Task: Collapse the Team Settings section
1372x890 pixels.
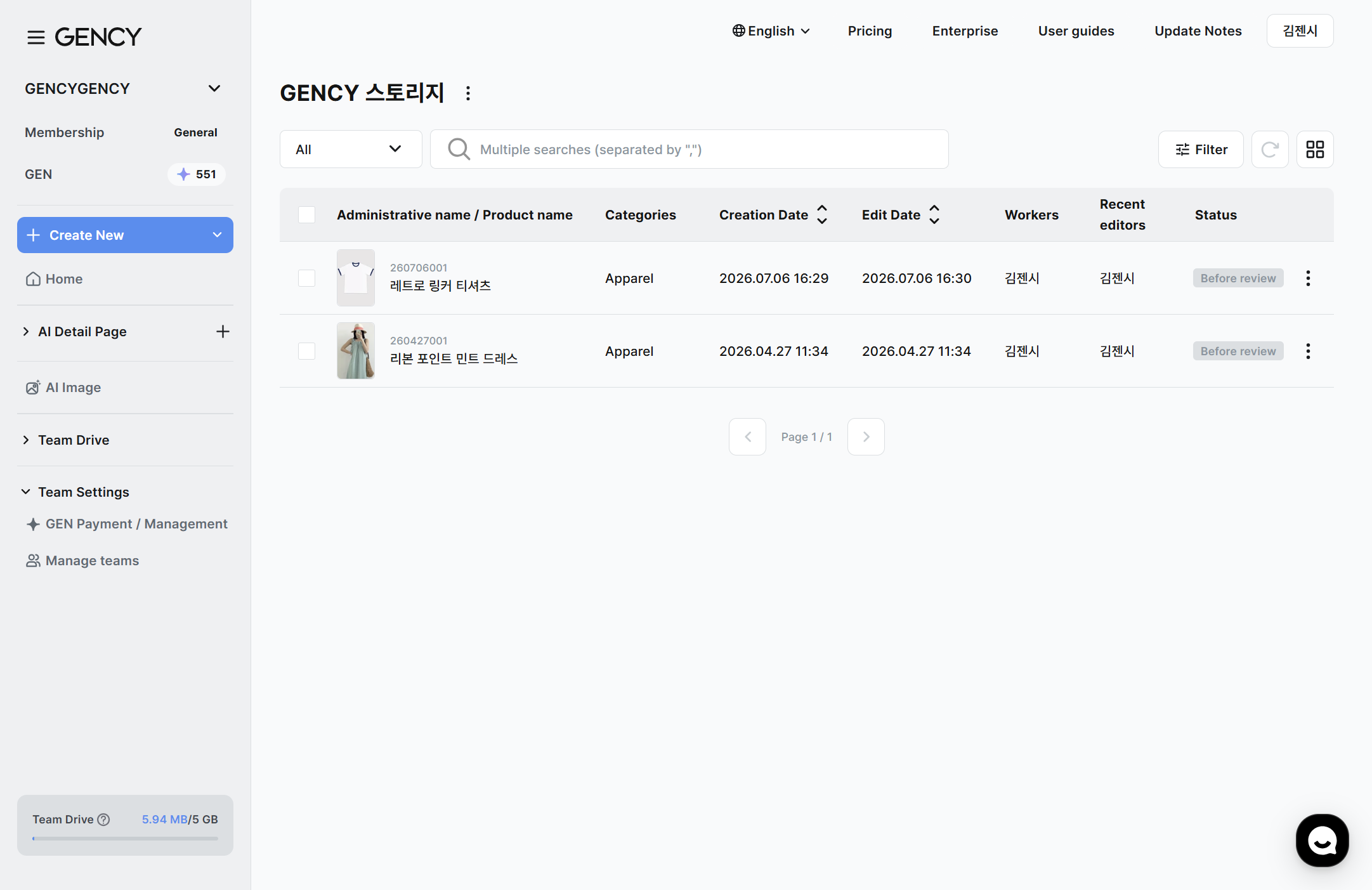Action: (x=25, y=492)
